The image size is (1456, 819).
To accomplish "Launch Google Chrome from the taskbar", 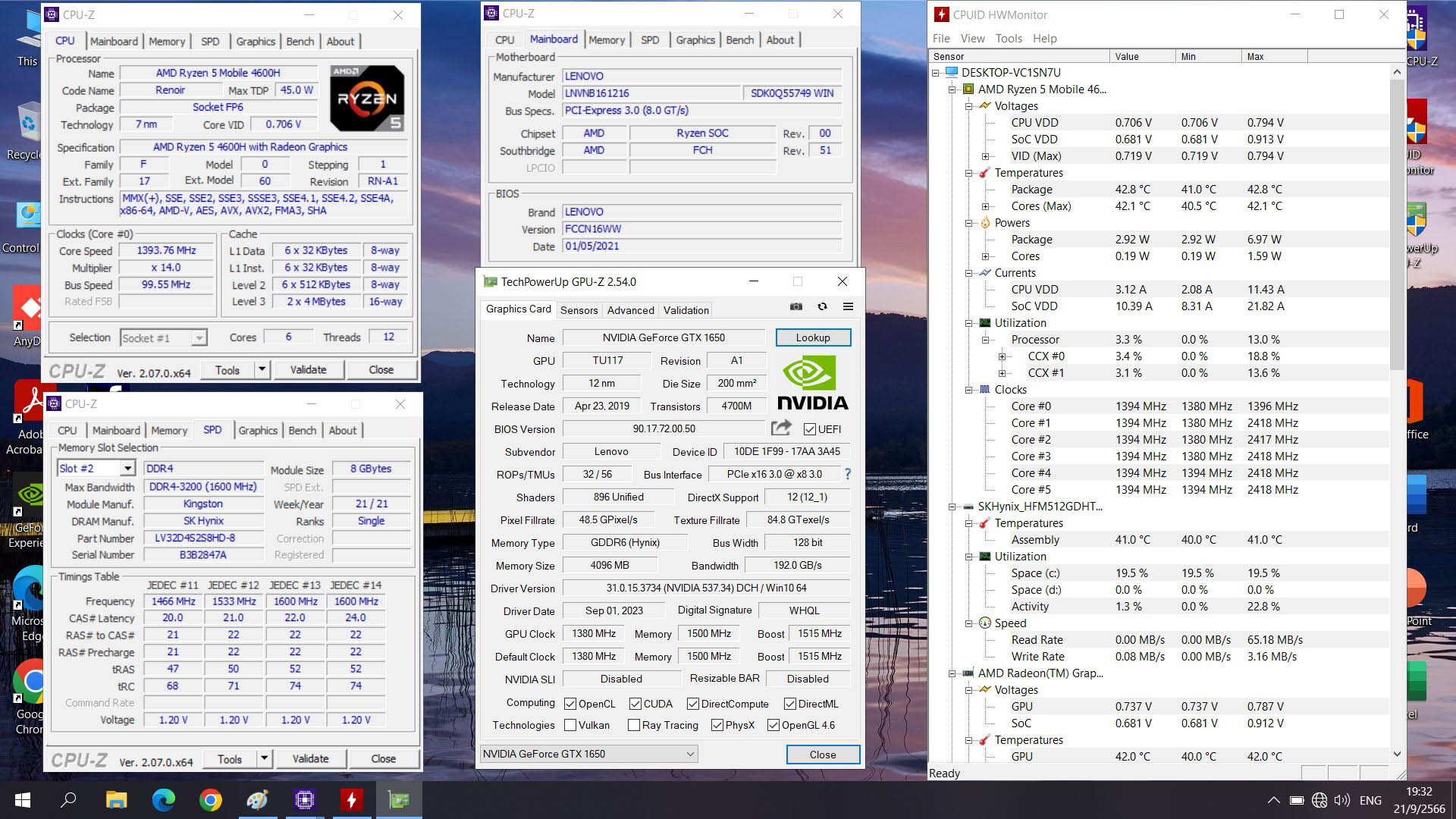I will 210,800.
